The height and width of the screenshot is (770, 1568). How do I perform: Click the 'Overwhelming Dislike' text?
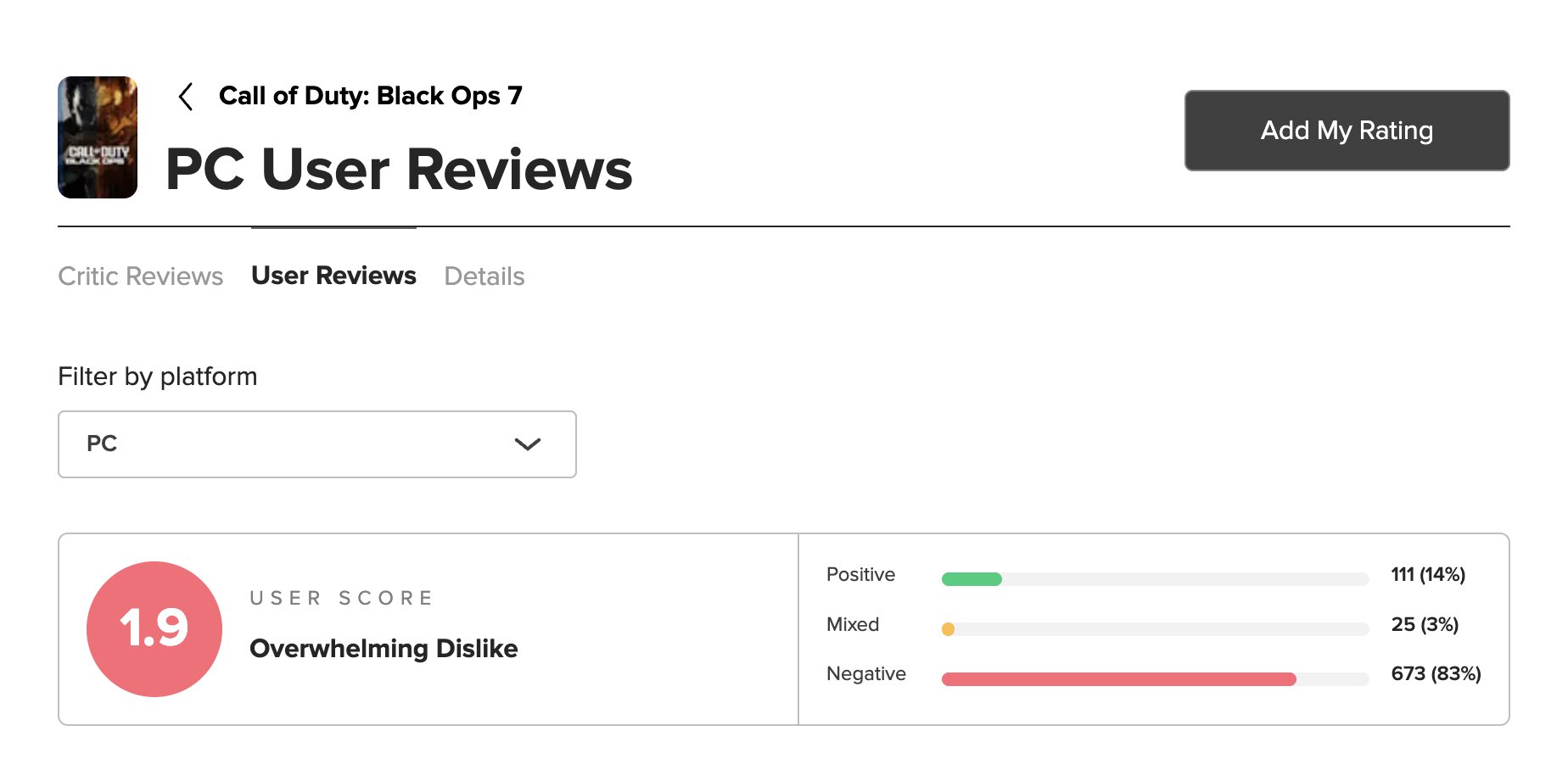tap(384, 649)
